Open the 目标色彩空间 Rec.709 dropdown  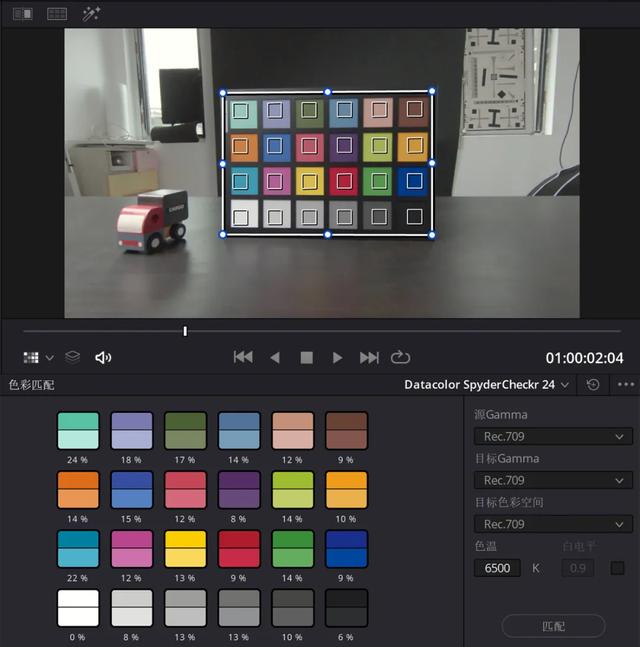(552, 524)
